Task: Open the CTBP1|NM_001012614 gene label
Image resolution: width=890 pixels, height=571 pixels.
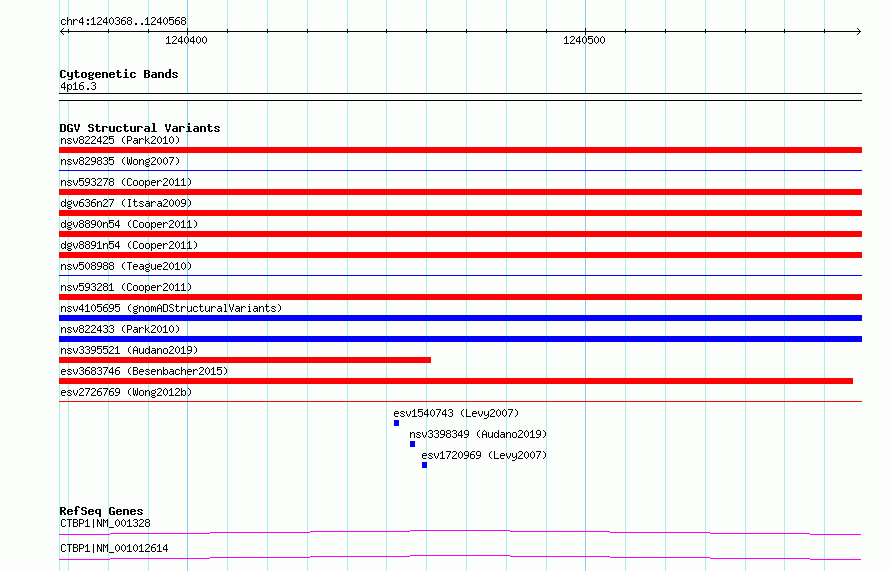Action: (114, 548)
